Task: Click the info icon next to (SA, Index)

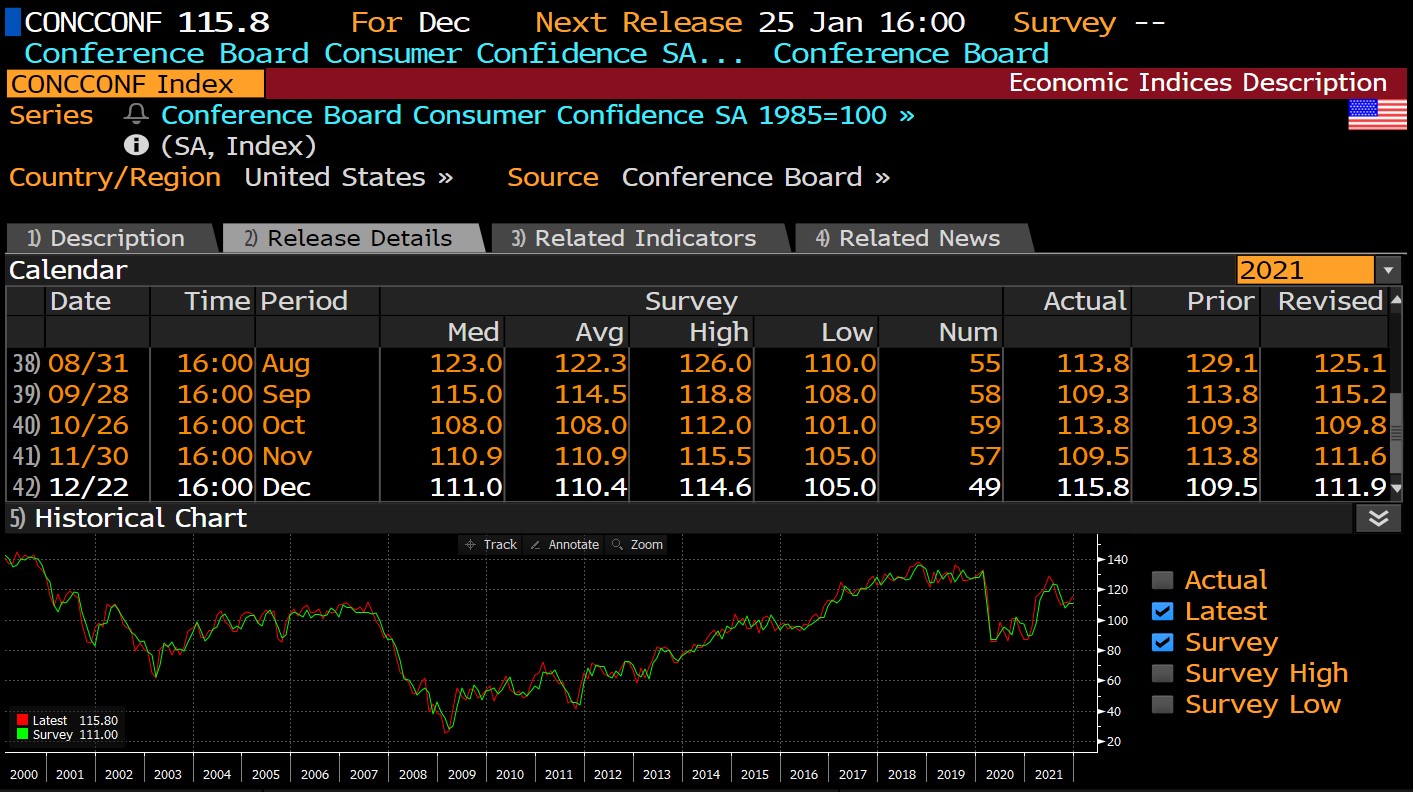Action: (136, 146)
